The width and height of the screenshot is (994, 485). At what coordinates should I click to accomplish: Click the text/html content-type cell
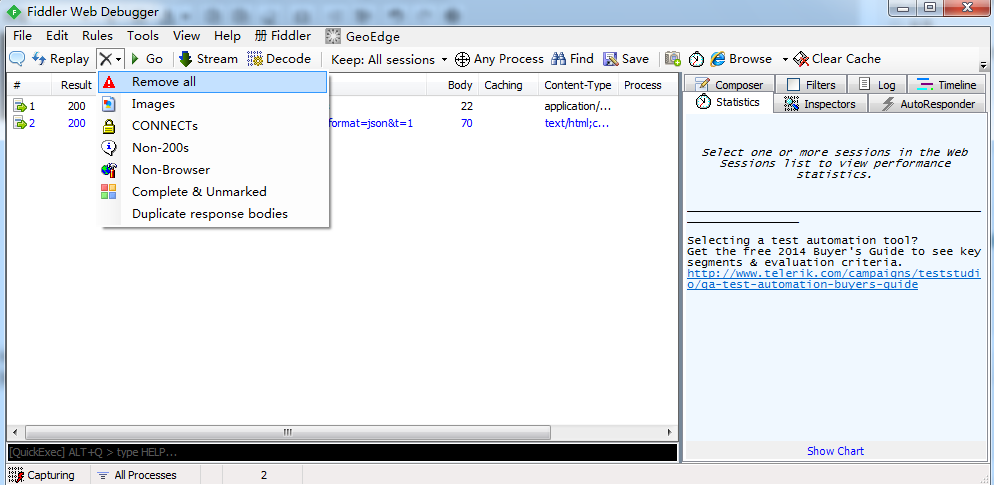point(577,123)
